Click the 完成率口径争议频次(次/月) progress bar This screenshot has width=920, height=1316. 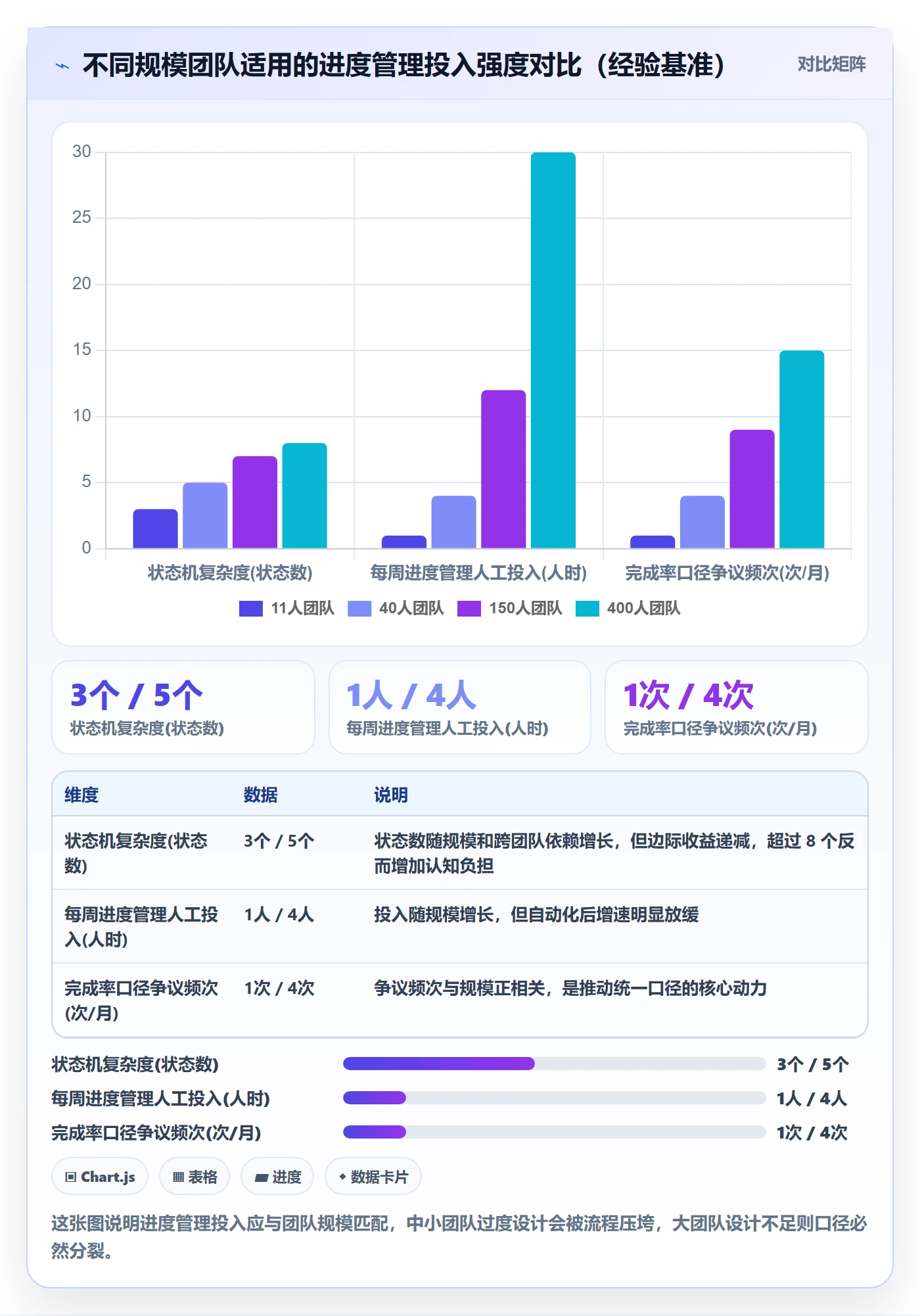click(x=555, y=1132)
